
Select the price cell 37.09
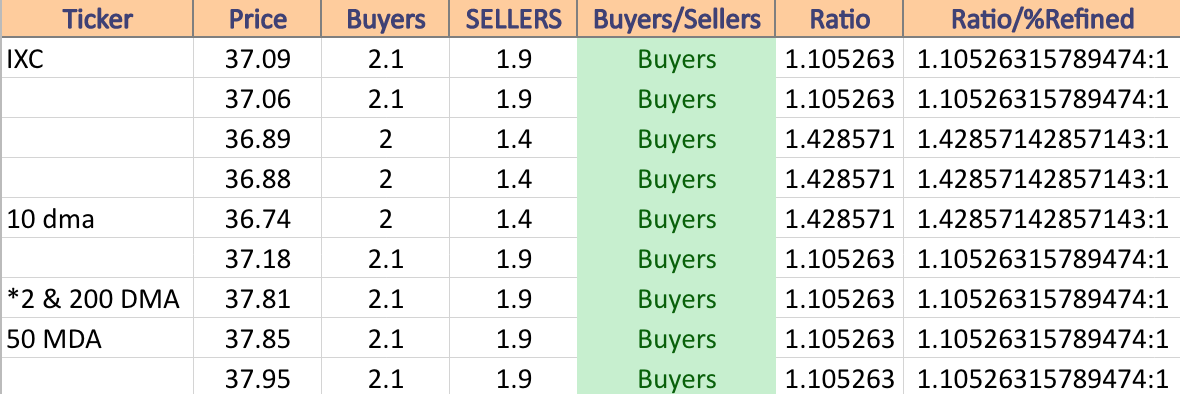tap(257, 59)
